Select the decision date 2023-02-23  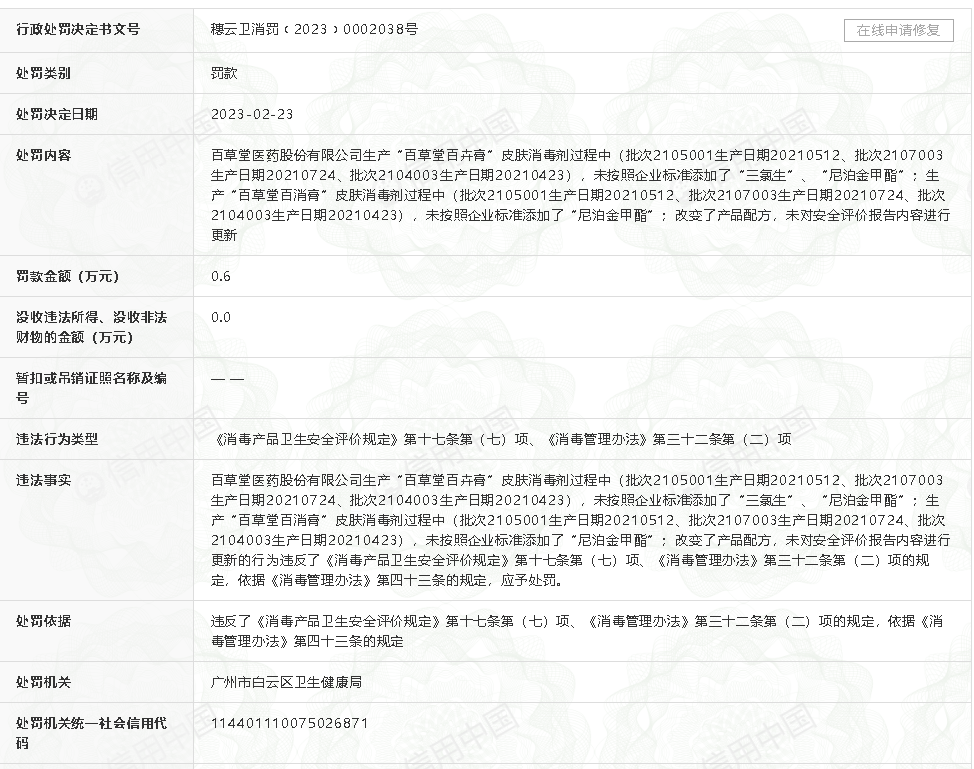coord(252,114)
